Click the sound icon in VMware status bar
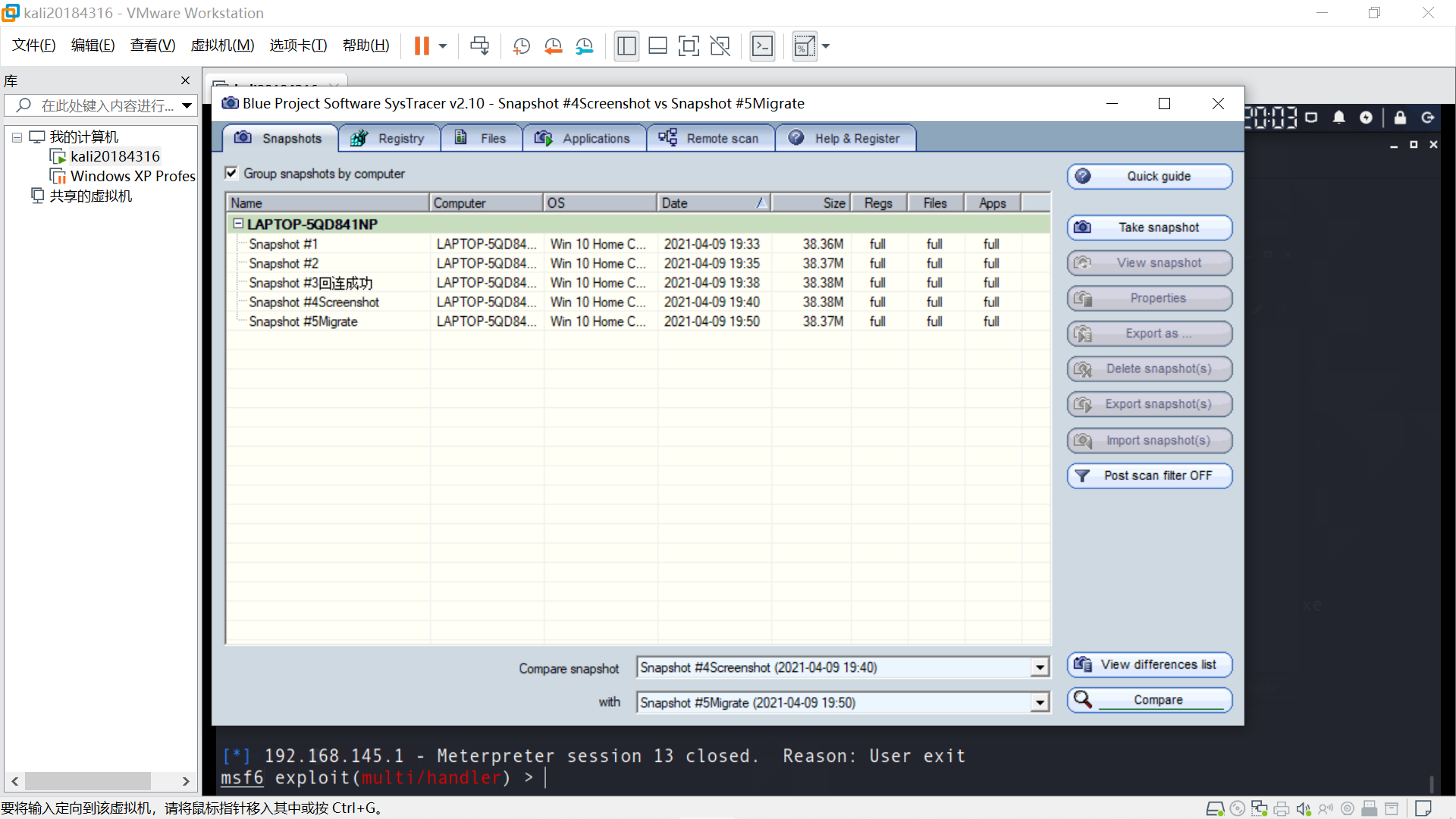 pos(1304,808)
